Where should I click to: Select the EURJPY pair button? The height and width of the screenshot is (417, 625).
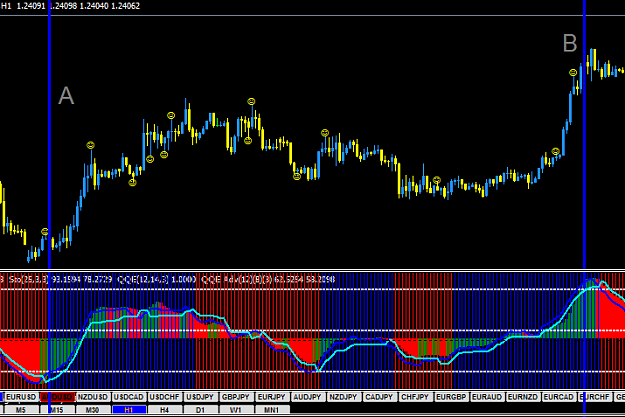point(272,397)
